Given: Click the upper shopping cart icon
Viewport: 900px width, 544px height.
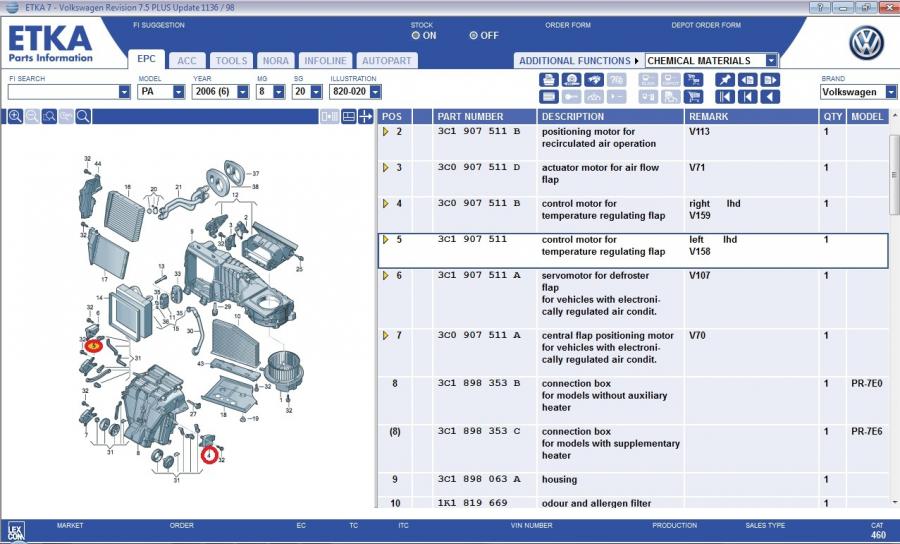Looking at the screenshot, I should coord(695,80).
